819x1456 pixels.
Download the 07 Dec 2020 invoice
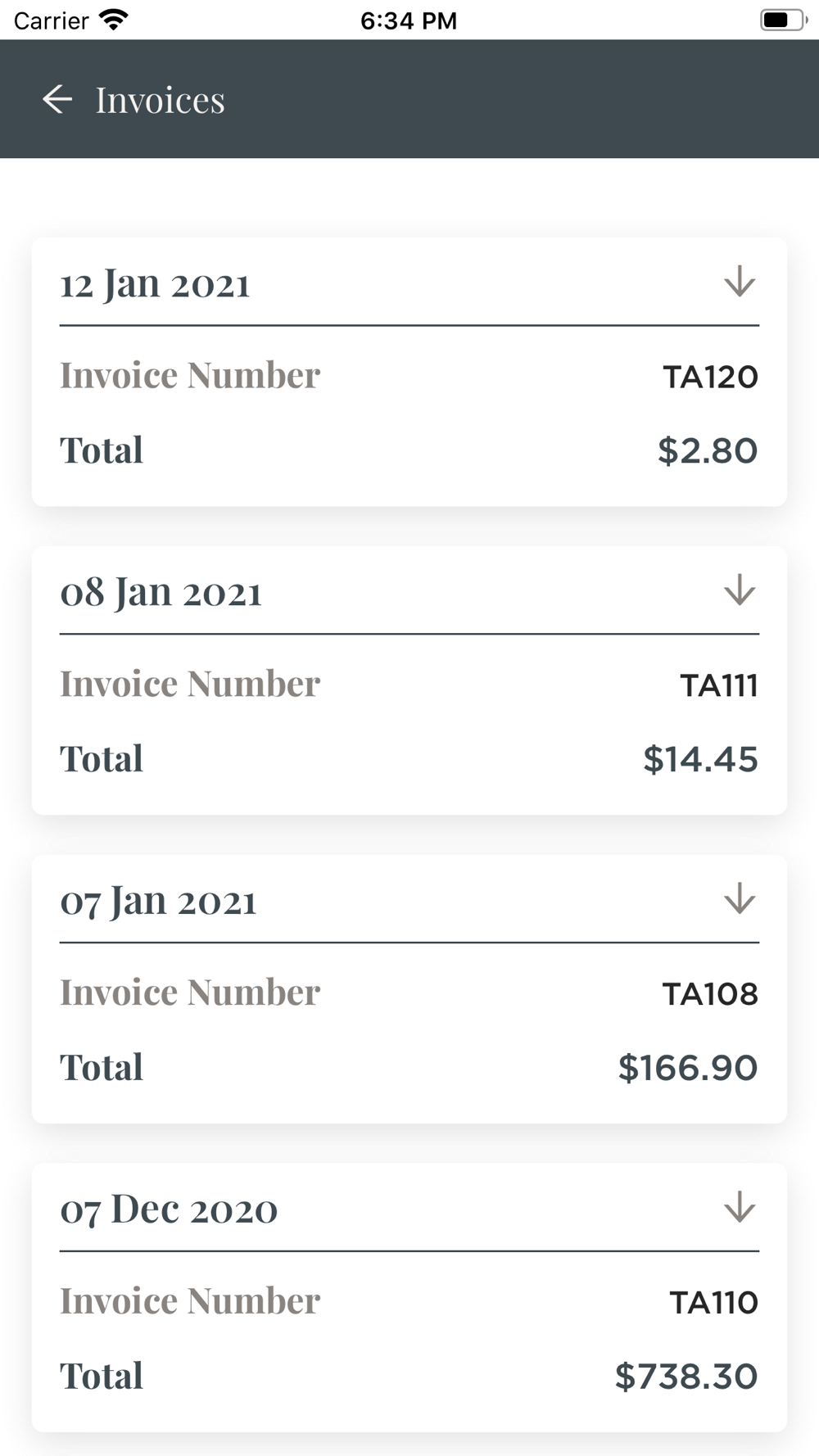[x=740, y=1207]
